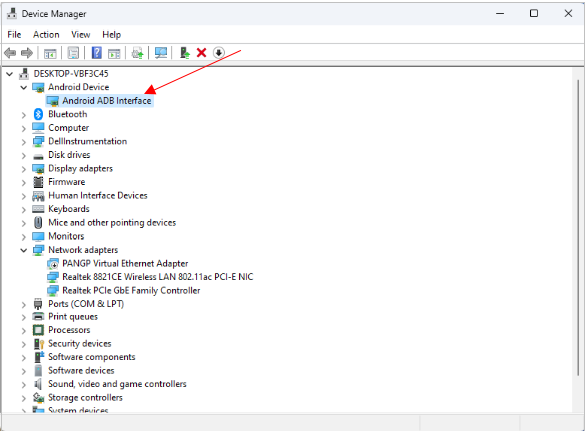Click the Bluetooth category icon
This screenshot has height=431, width=587.
point(38,114)
